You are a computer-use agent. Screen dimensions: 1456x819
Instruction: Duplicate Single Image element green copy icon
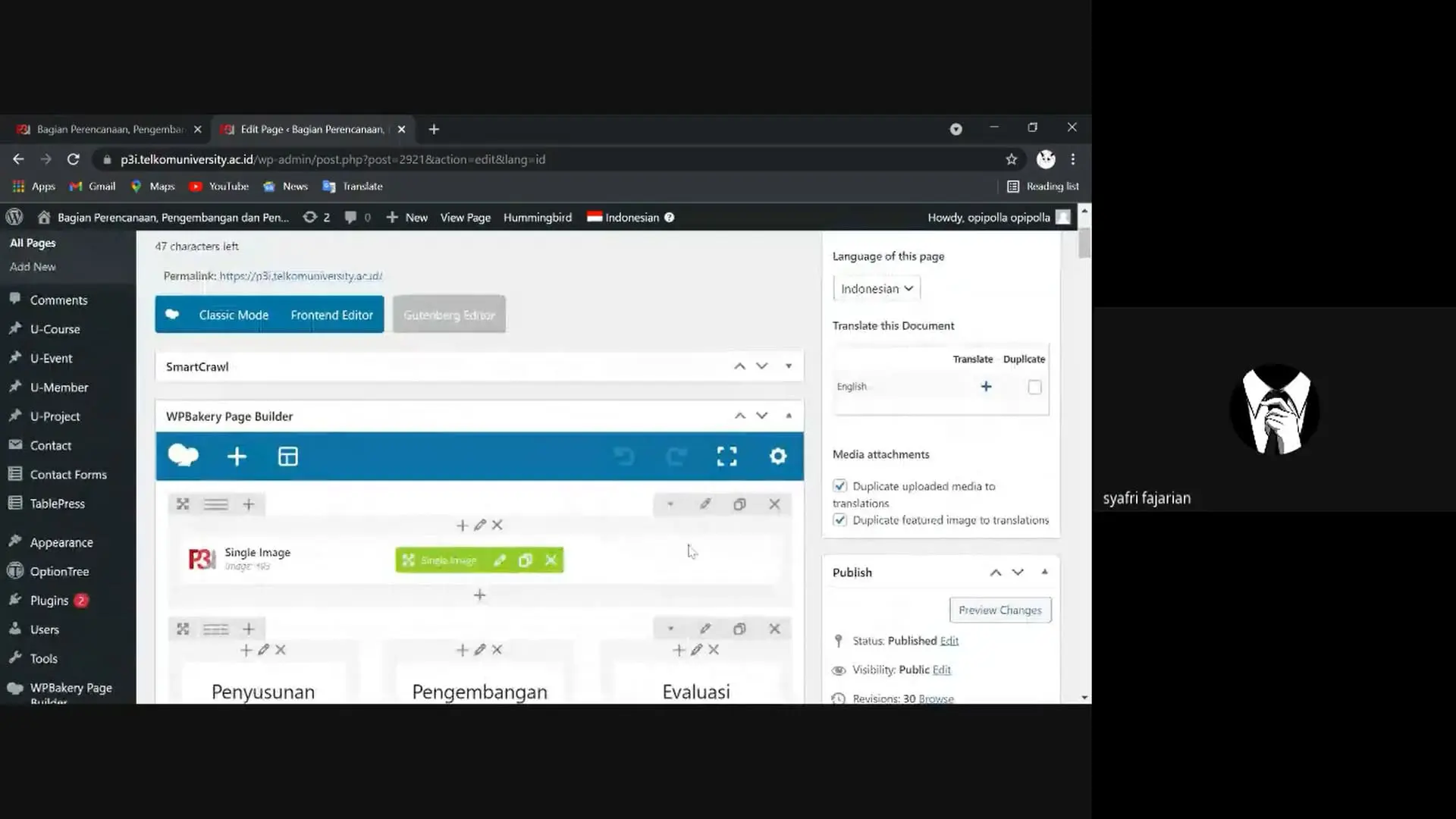click(x=525, y=560)
